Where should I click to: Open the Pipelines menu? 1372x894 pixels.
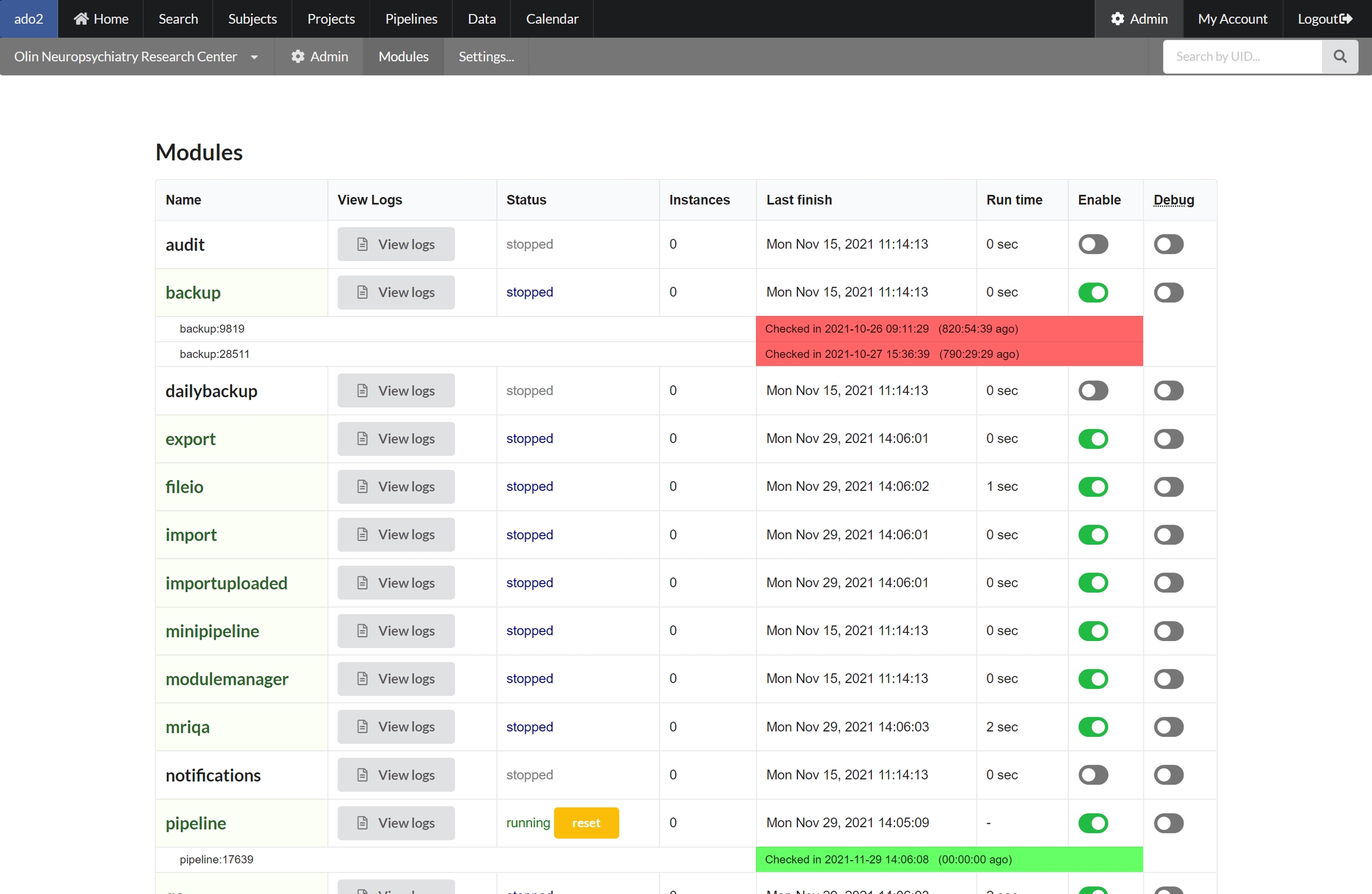pos(411,18)
